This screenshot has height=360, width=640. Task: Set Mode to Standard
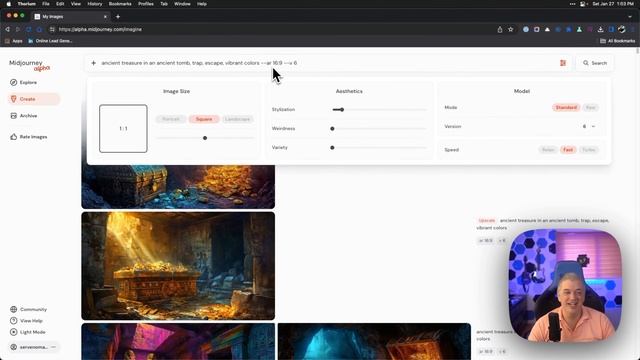click(566, 107)
